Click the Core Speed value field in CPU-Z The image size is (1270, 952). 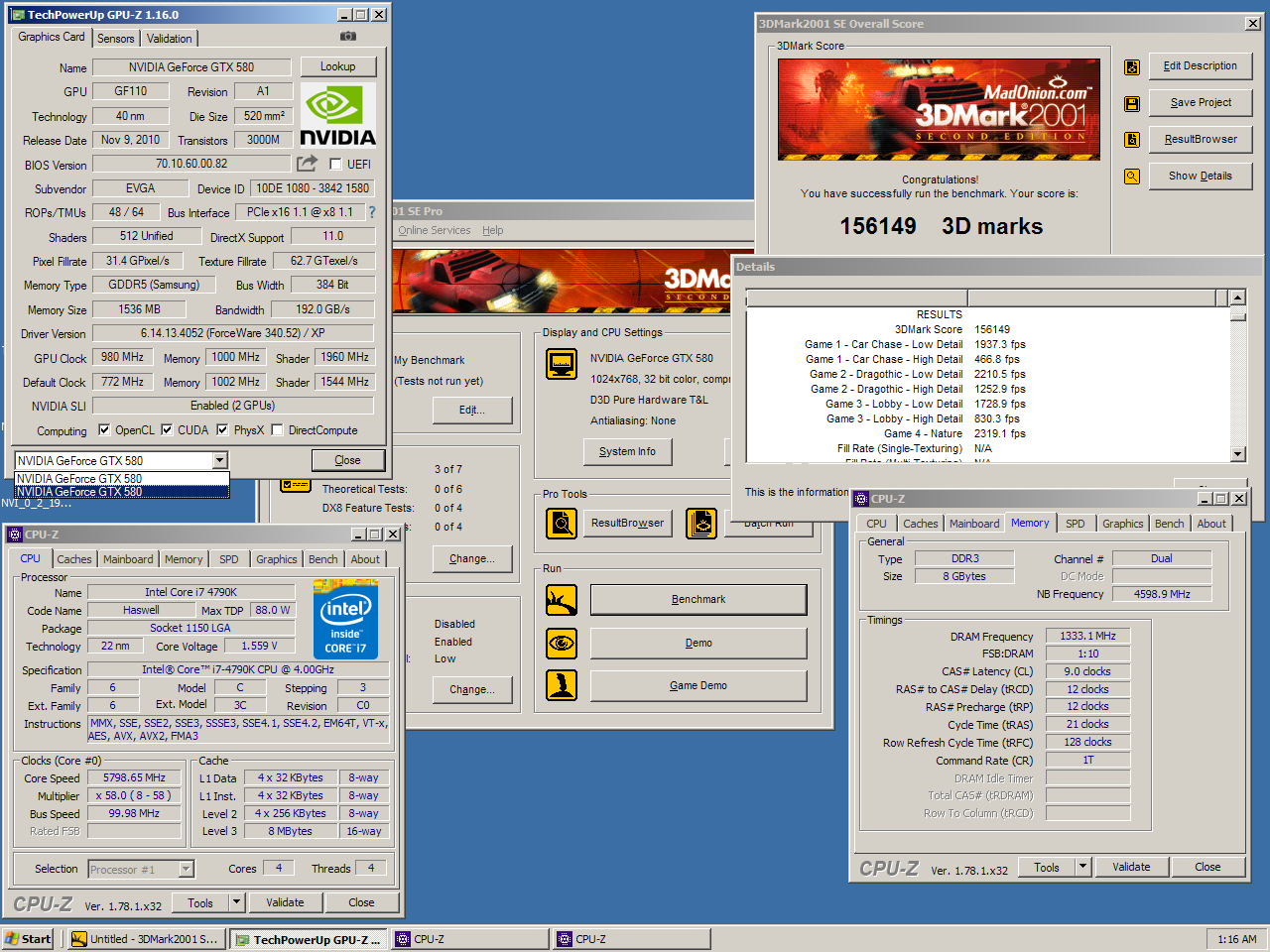[x=135, y=778]
